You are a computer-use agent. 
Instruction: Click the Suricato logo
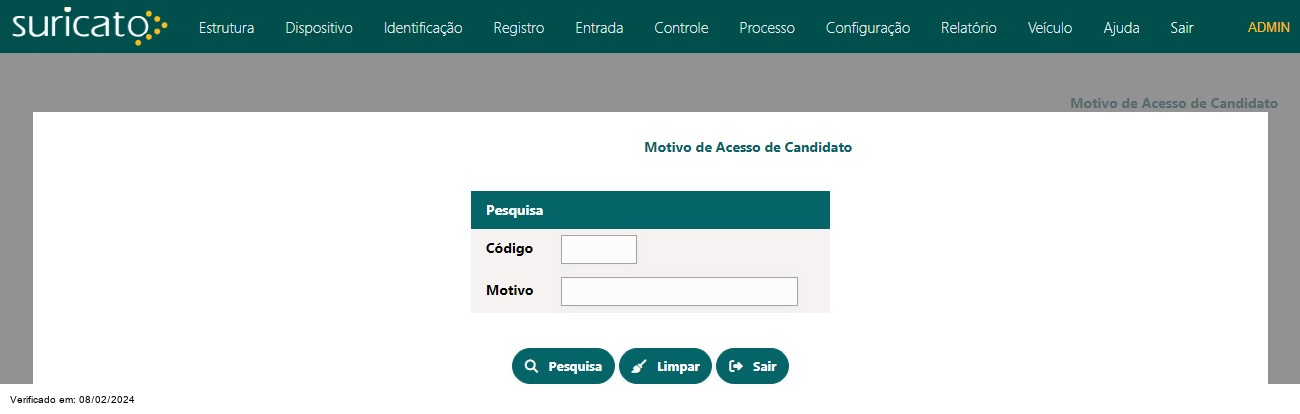(89, 27)
